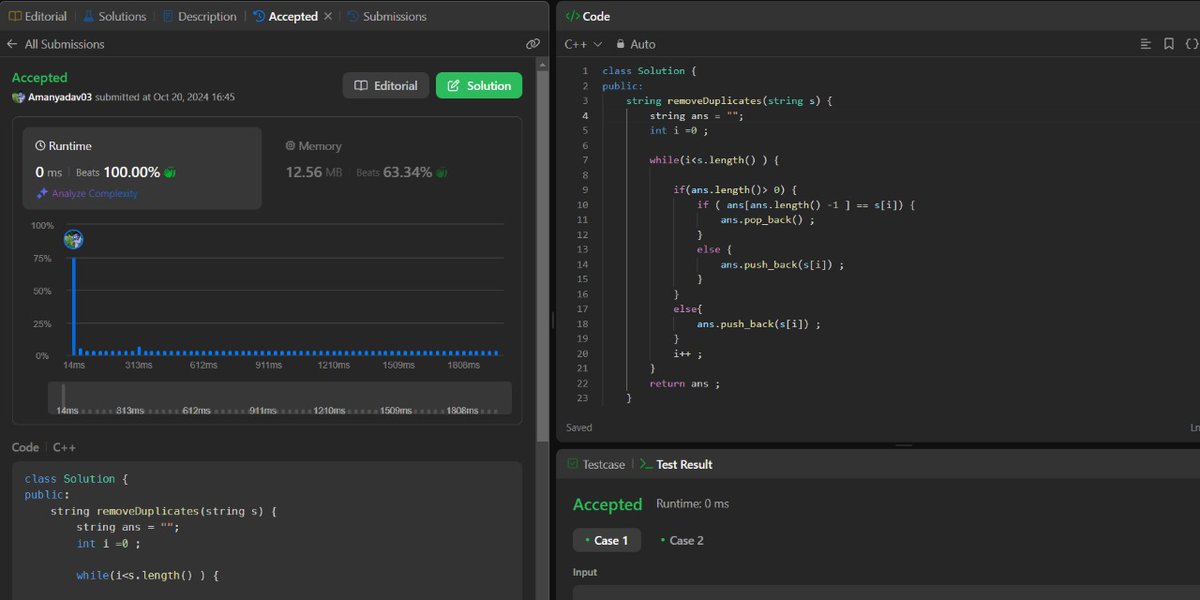The width and height of the screenshot is (1200, 600).
Task: Select the Runtime stats card
Action: click(142, 168)
